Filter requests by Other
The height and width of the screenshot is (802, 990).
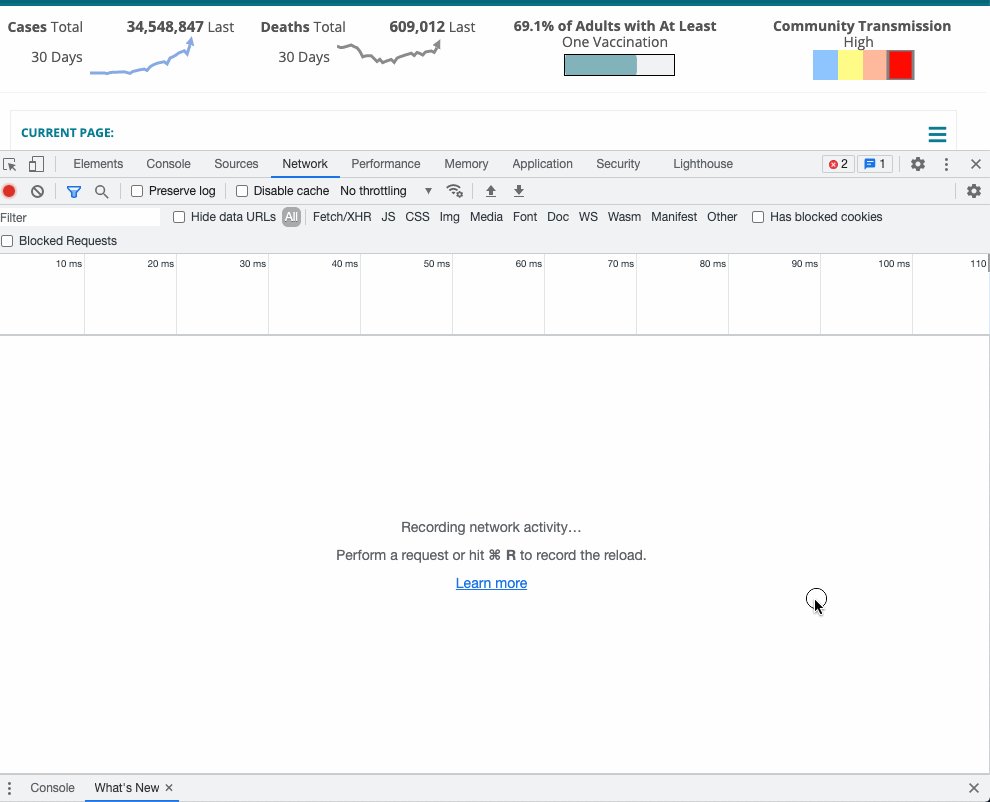click(x=722, y=217)
